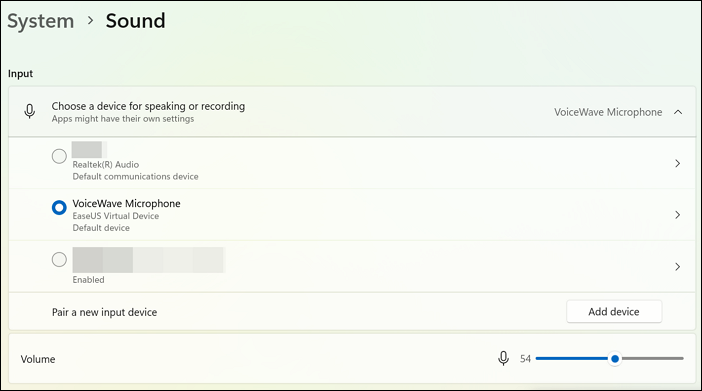Screen dimensions: 702x391
Task: Go back to System breadcrumb
Action: click(x=41, y=21)
